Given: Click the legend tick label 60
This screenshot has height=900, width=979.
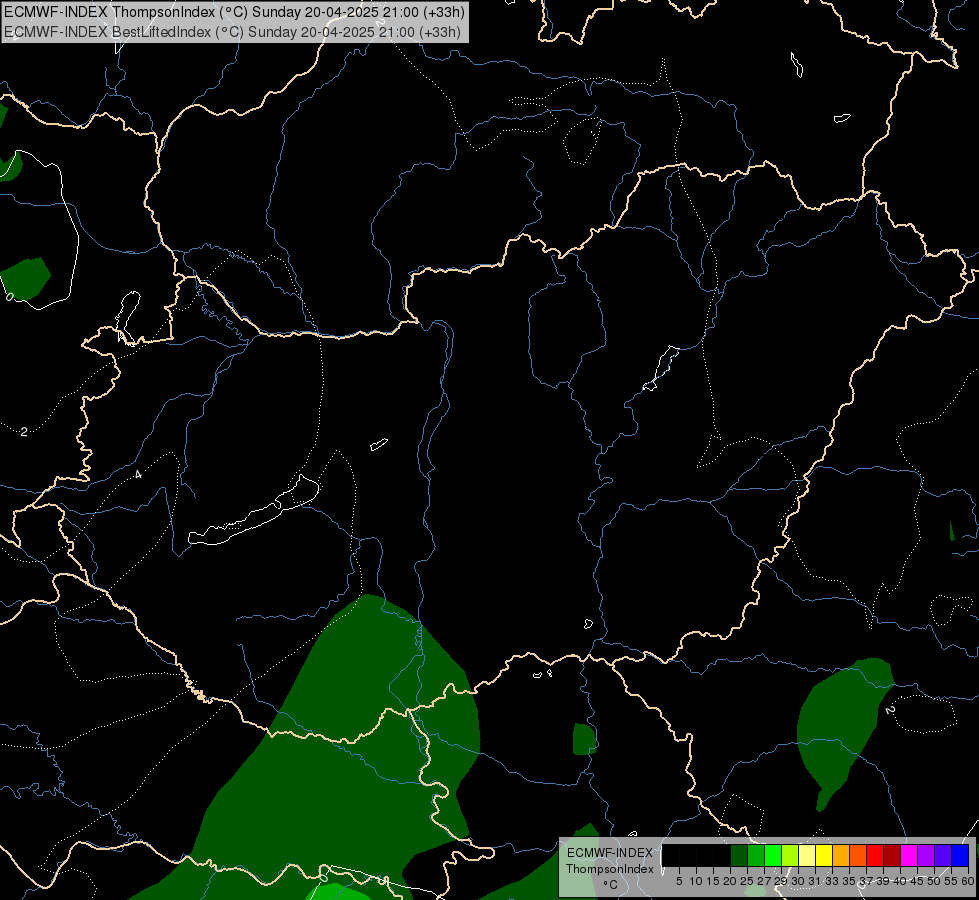Looking at the screenshot, I should click(968, 881).
